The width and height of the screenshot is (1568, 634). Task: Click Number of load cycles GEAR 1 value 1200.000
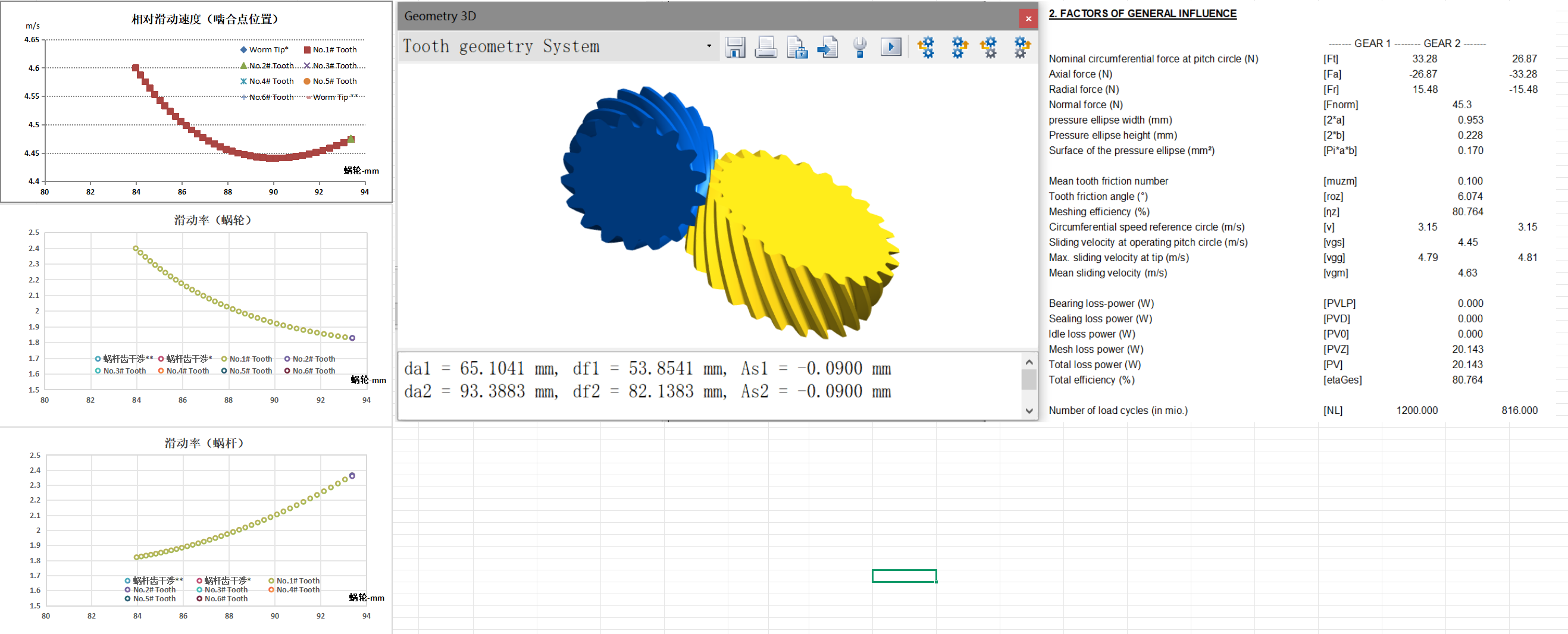1416,411
